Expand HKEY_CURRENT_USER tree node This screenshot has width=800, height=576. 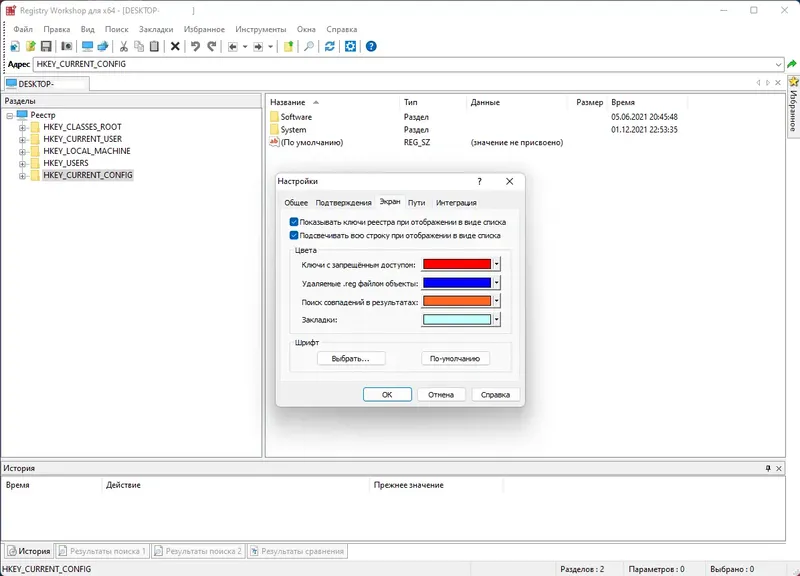pyautogui.click(x=22, y=139)
